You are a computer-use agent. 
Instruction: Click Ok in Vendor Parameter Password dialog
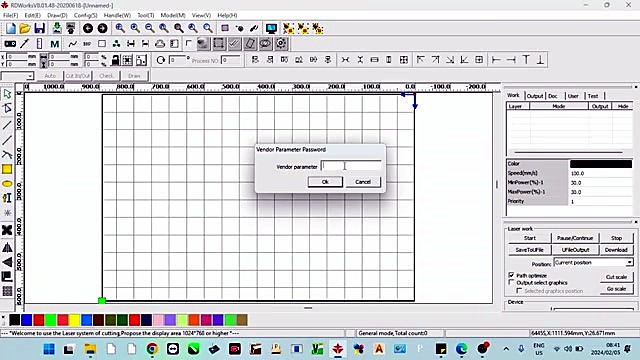(x=325, y=182)
